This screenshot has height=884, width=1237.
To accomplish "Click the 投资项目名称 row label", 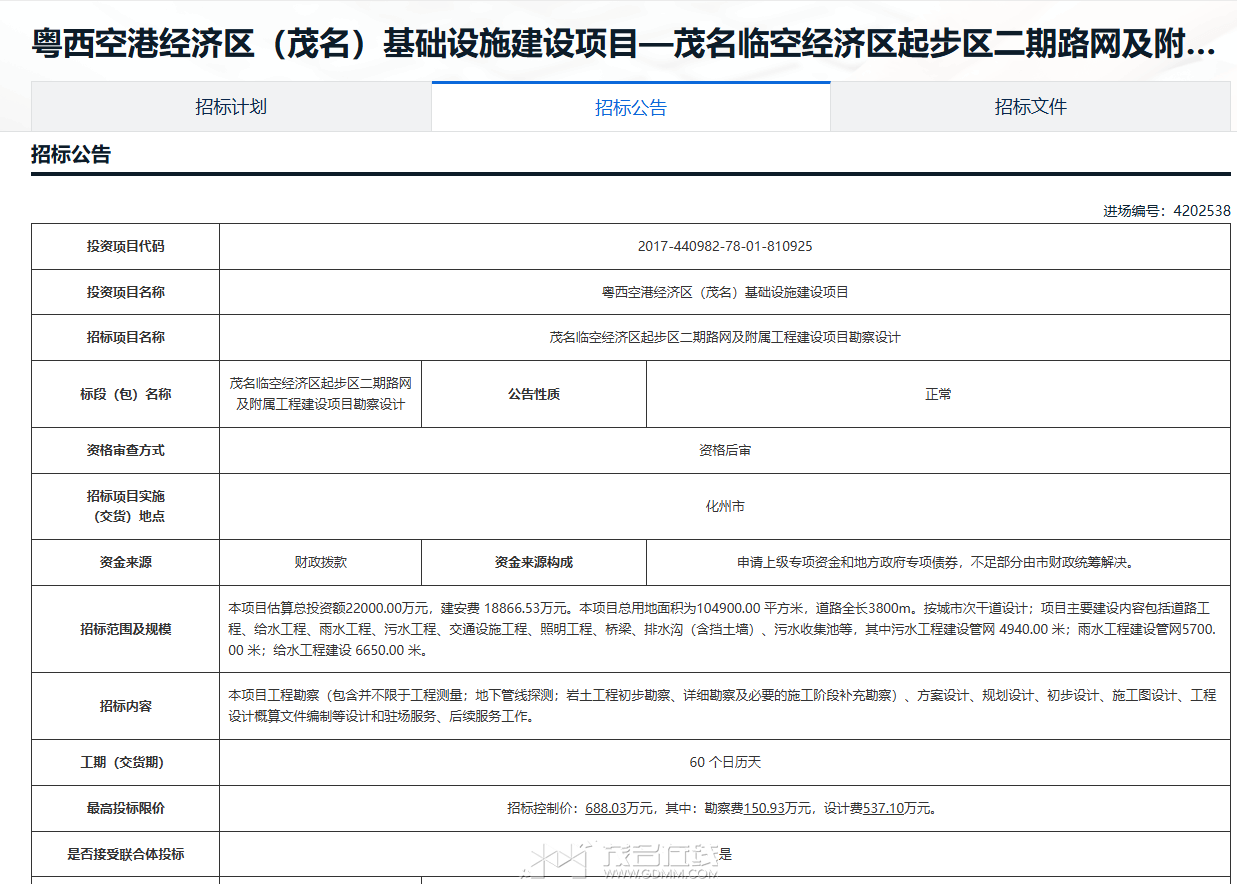I will (x=126, y=292).
